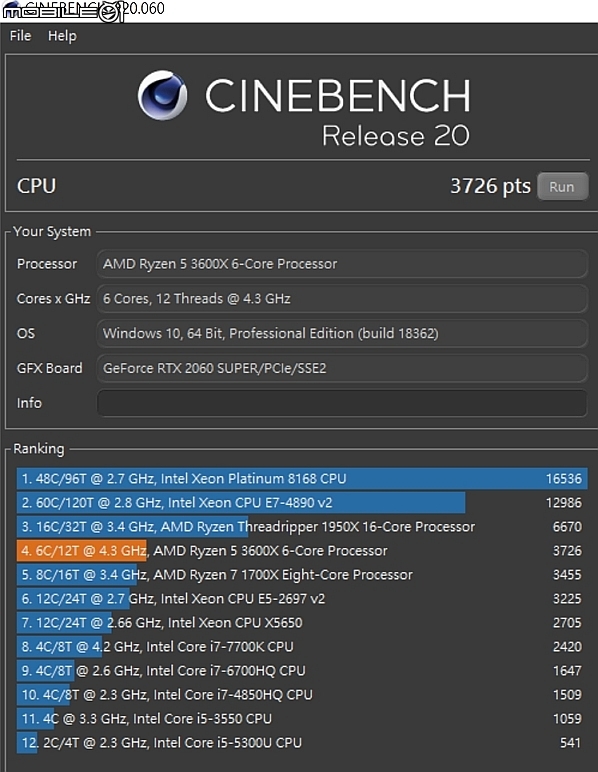
Task: Select the Xeon X5650 ranking entry
Action: pos(302,623)
